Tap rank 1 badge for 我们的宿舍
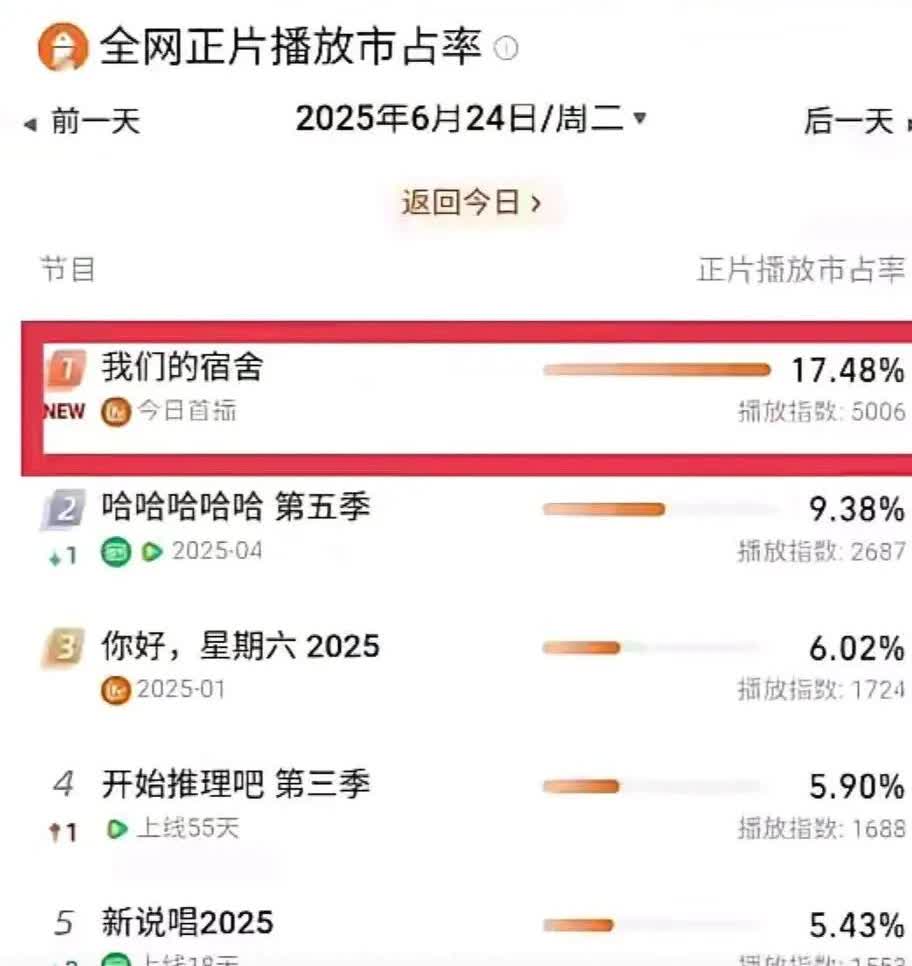Image resolution: width=912 pixels, height=966 pixels. pos(67,369)
